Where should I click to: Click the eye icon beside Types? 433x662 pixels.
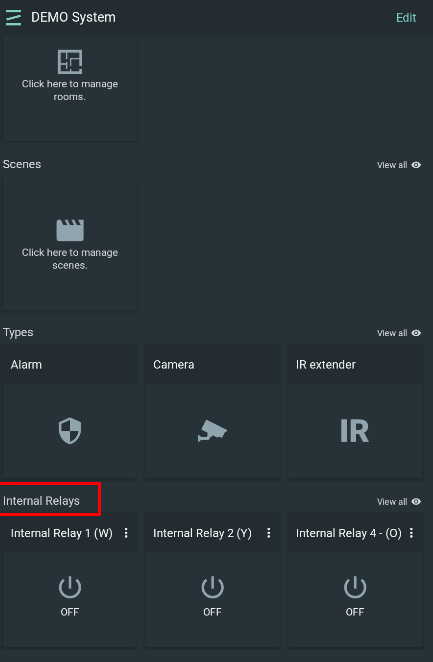416,333
